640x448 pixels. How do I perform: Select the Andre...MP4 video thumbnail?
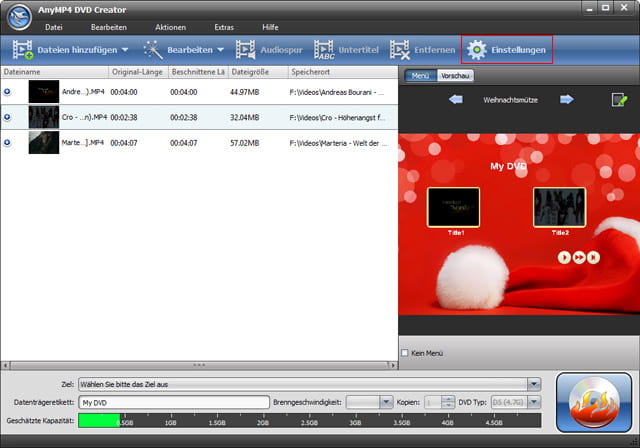pyautogui.click(x=44, y=91)
